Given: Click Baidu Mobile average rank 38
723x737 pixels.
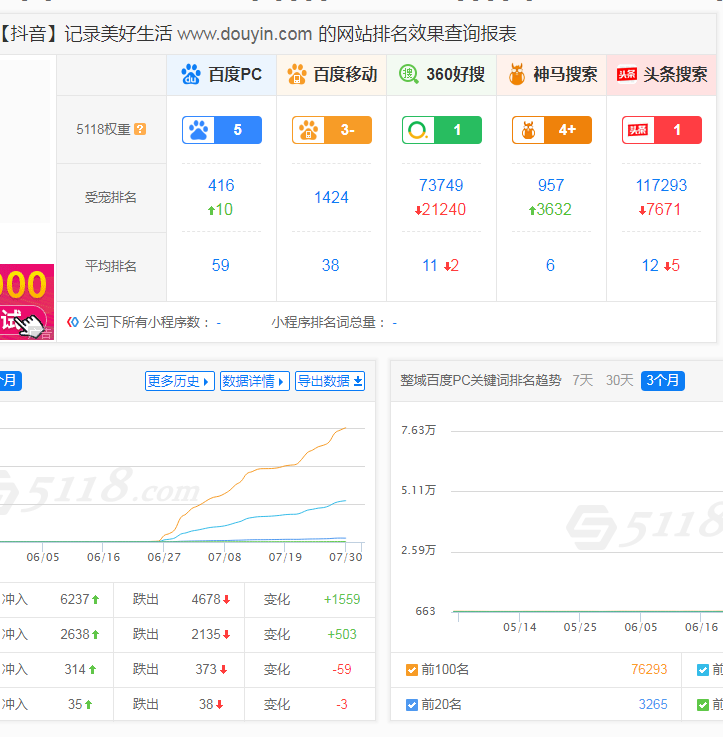Looking at the screenshot, I should point(330,266).
